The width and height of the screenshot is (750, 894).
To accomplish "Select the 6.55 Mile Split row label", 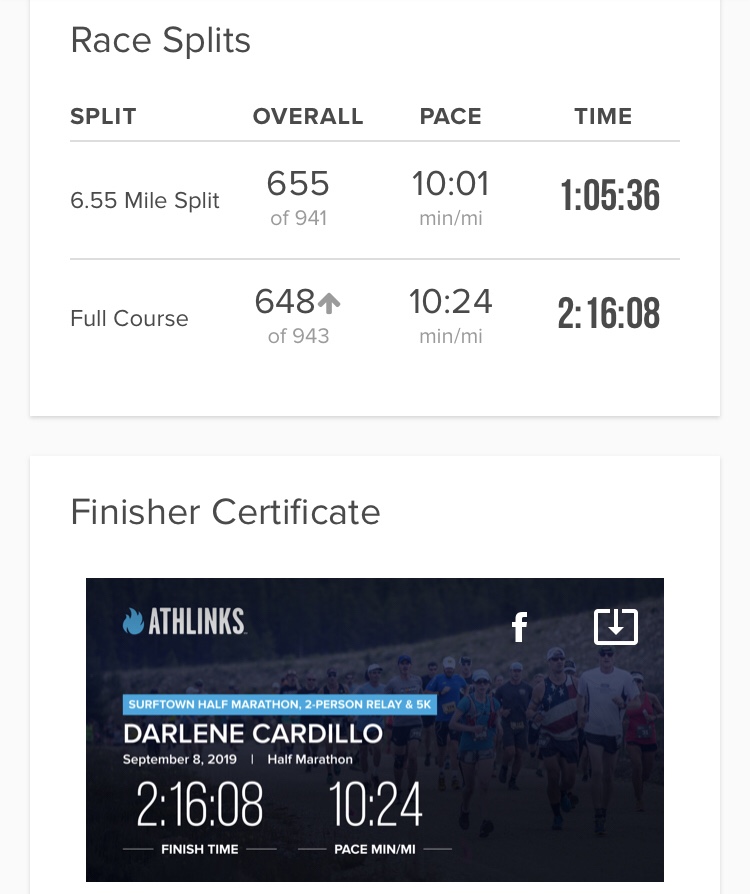I will (x=145, y=200).
